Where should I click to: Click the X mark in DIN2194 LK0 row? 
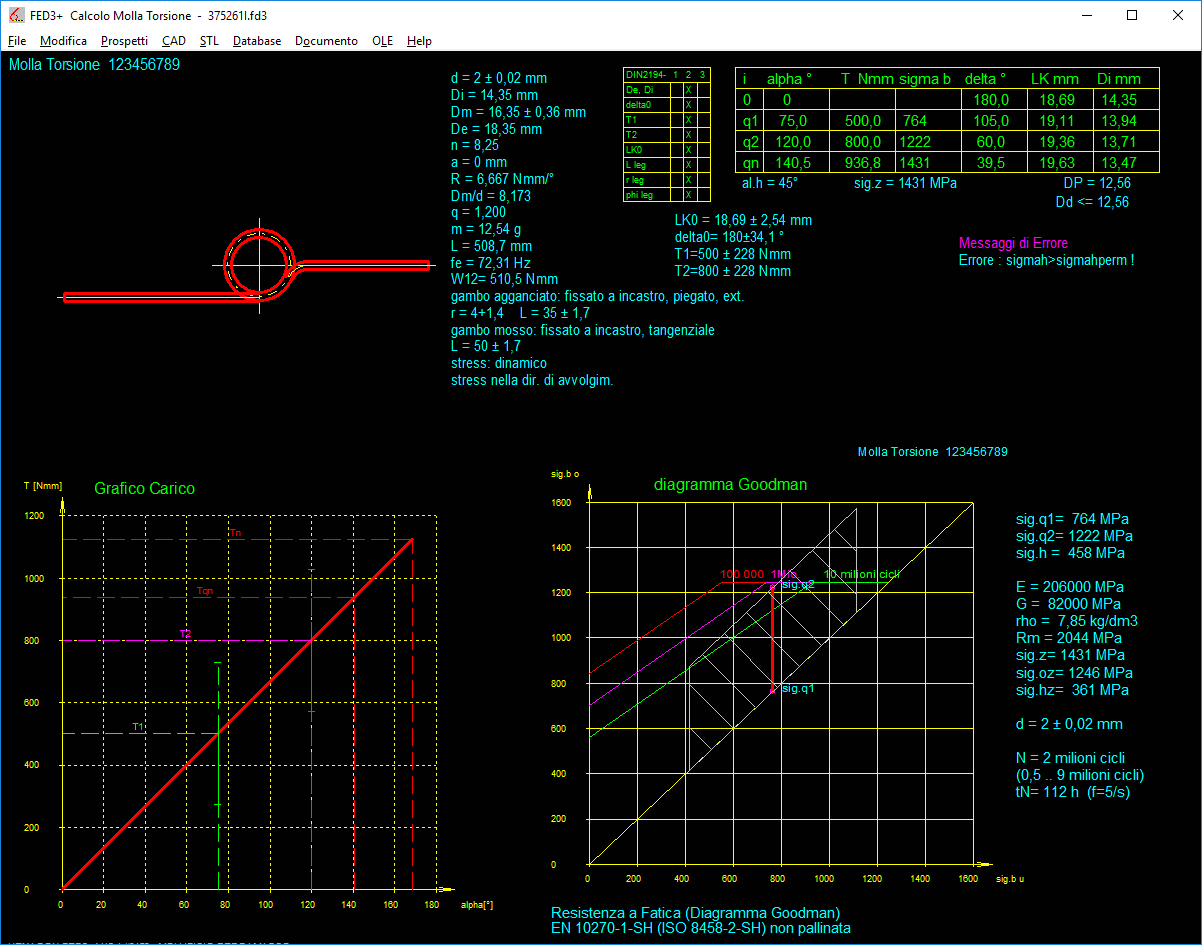pyautogui.click(x=689, y=150)
